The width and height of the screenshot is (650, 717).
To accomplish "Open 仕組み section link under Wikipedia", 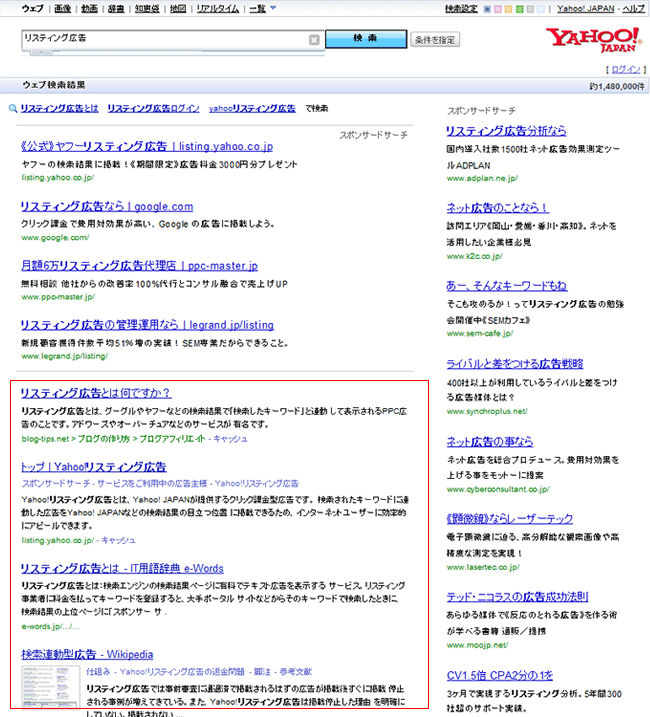I will (98, 672).
